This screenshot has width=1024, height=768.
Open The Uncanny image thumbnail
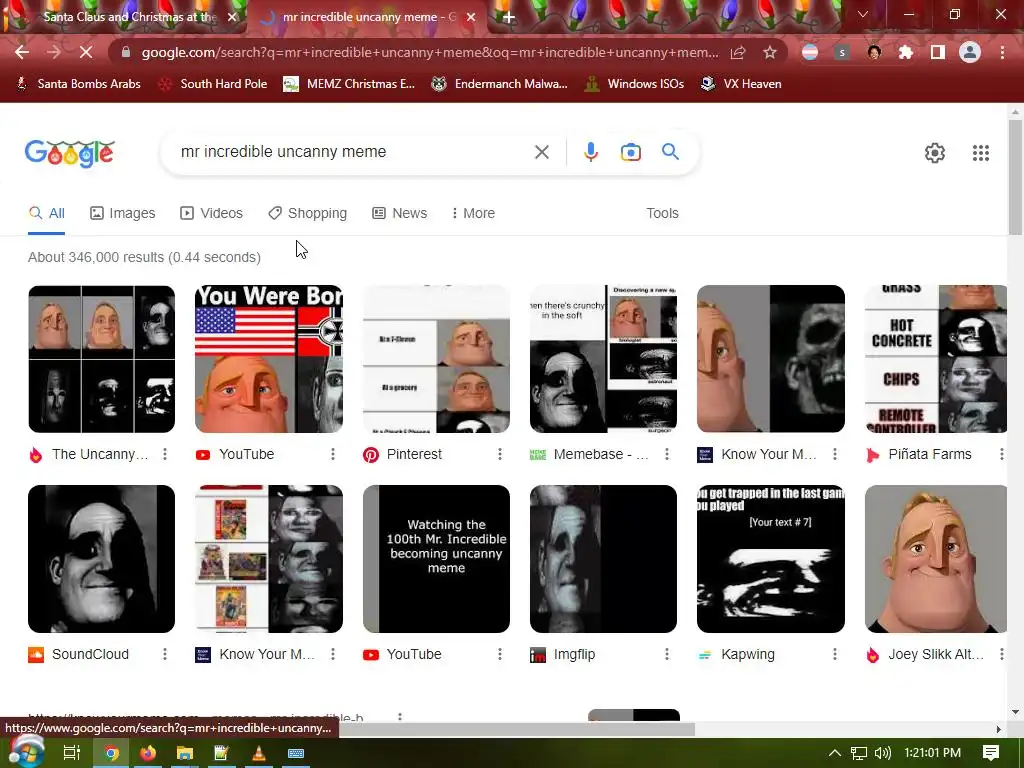101,359
